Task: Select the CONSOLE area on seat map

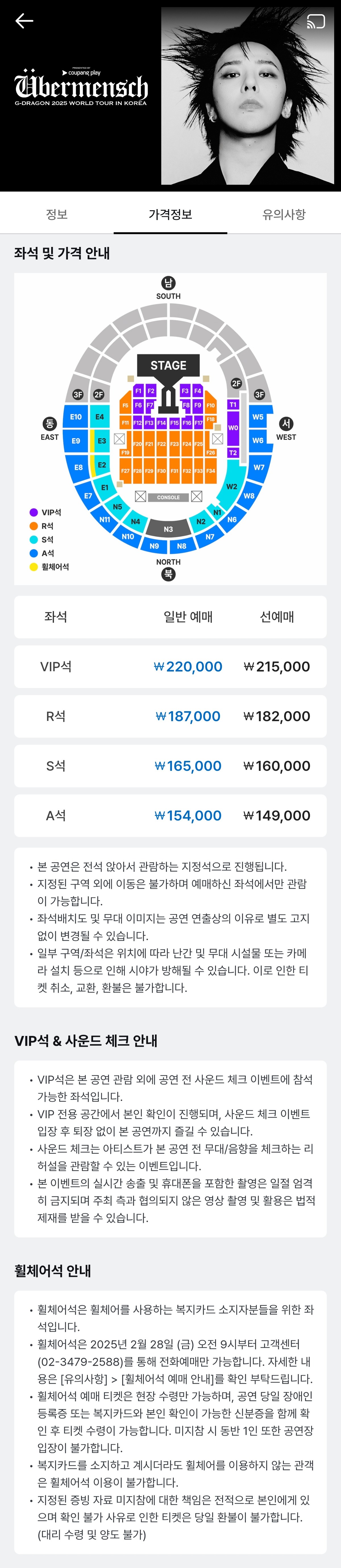Action: click(x=168, y=497)
